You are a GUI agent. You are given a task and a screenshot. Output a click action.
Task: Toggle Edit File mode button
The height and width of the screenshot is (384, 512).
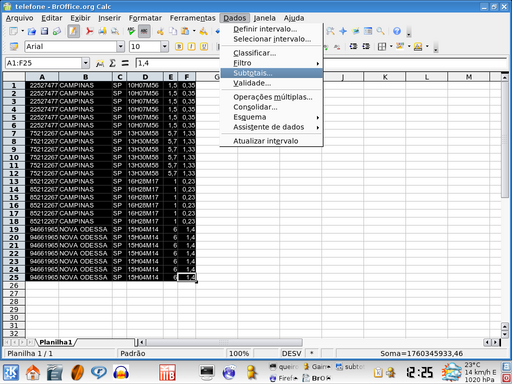pyautogui.click(x=73, y=31)
